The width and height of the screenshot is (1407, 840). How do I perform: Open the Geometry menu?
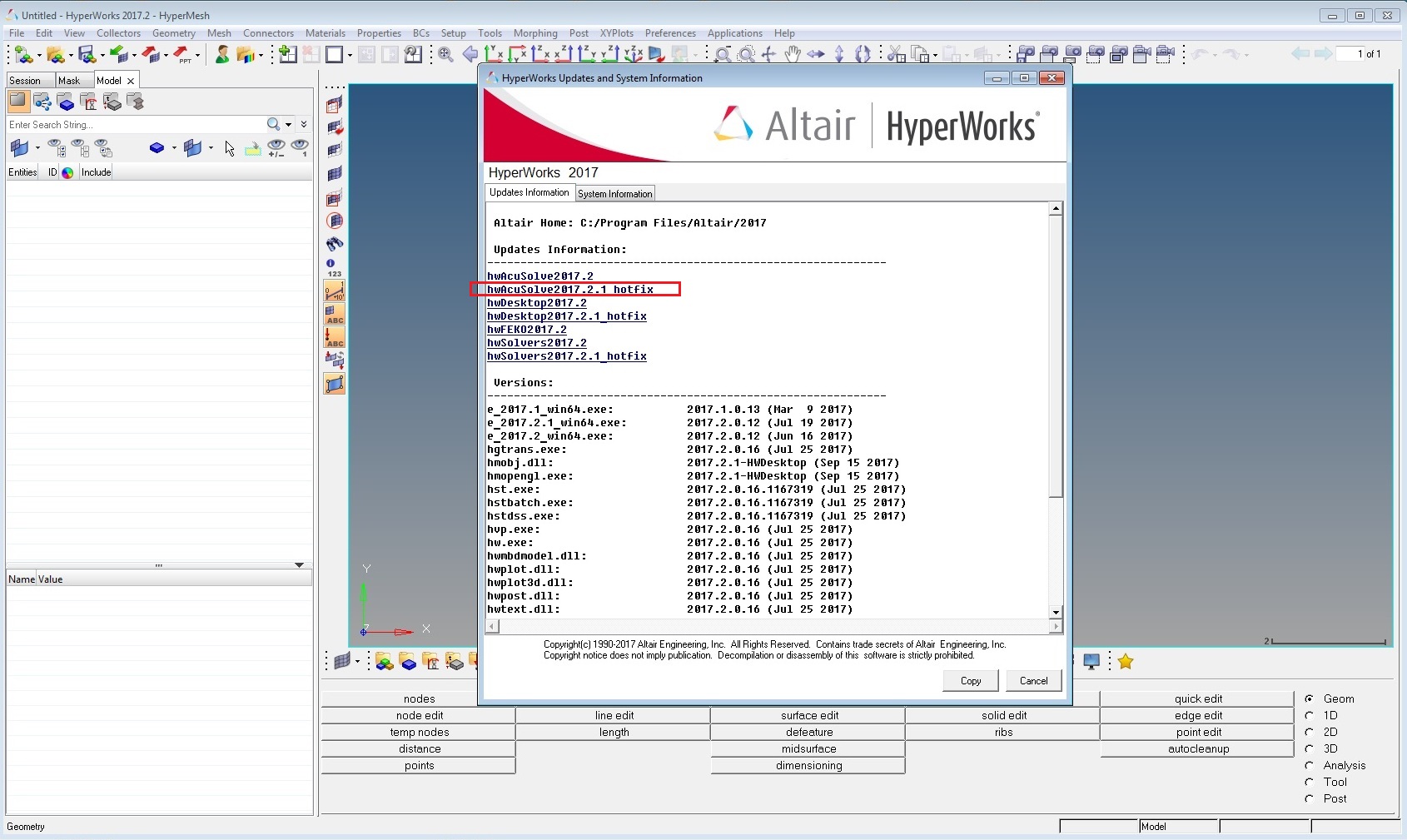point(174,33)
